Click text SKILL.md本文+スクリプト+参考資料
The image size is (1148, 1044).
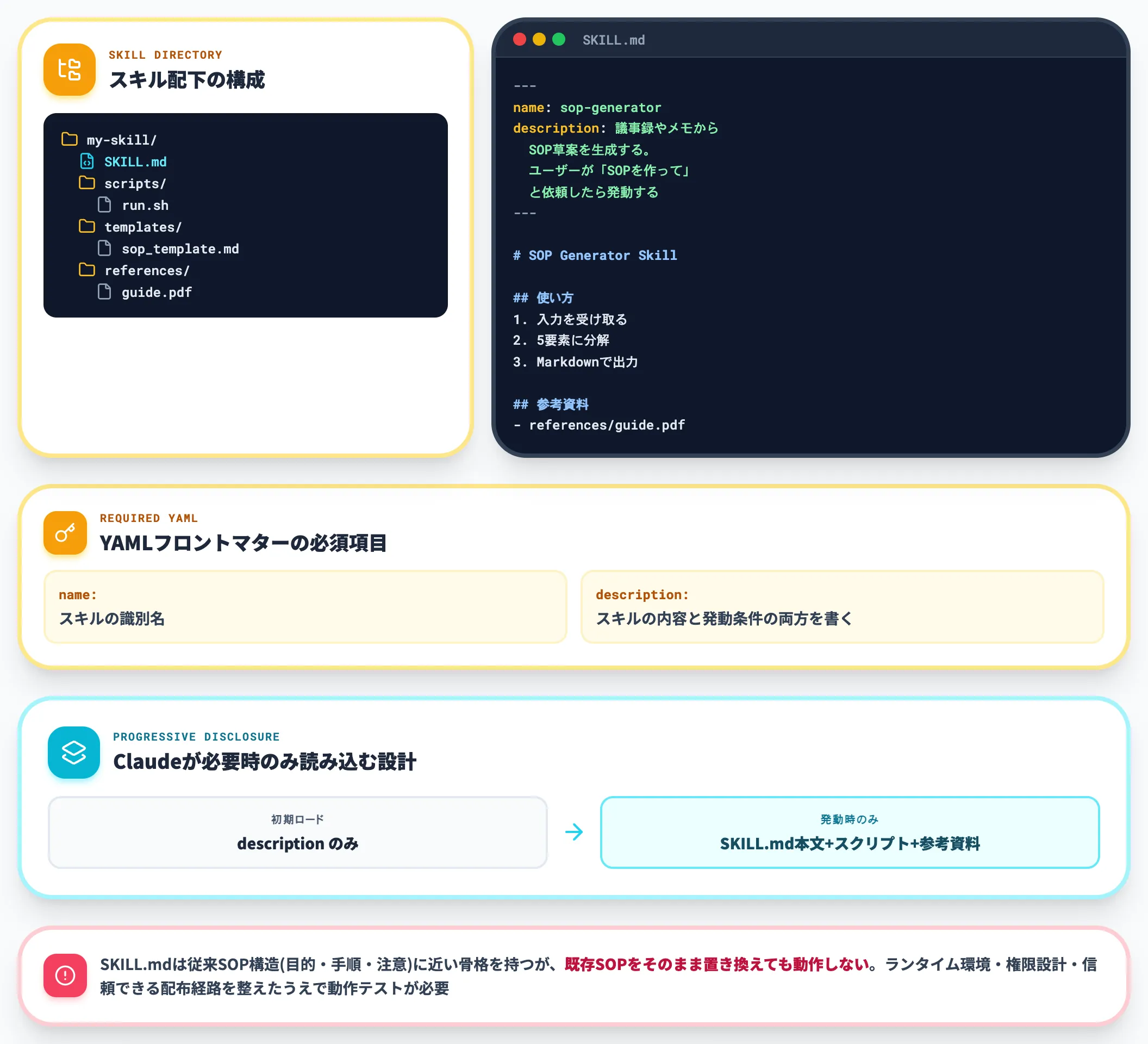point(850,843)
